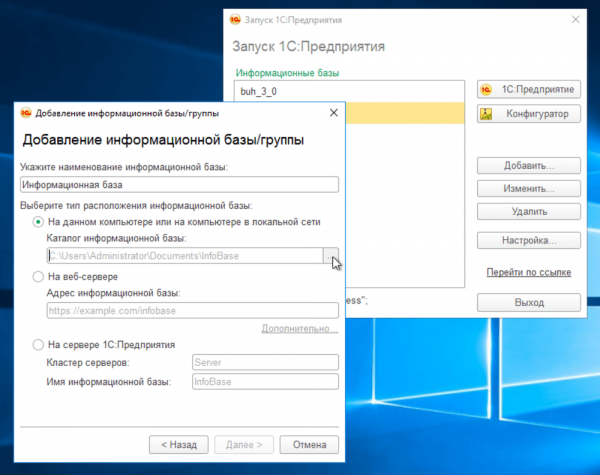Select На сервере 1С:Предприятия radio option
The width and height of the screenshot is (600, 475).
pos(38,345)
